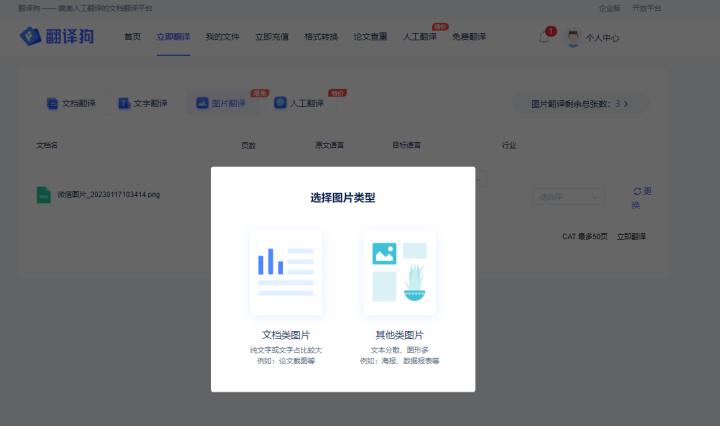The image size is (720, 426).
Task: Click the 人工翻译 tab chat icon
Action: [280, 103]
